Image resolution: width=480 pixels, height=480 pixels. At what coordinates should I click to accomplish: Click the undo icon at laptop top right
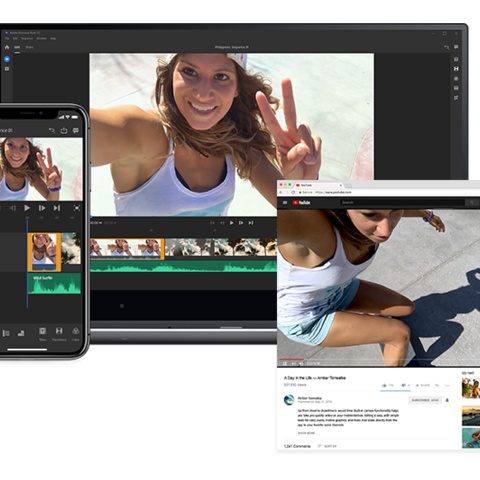tap(447, 47)
